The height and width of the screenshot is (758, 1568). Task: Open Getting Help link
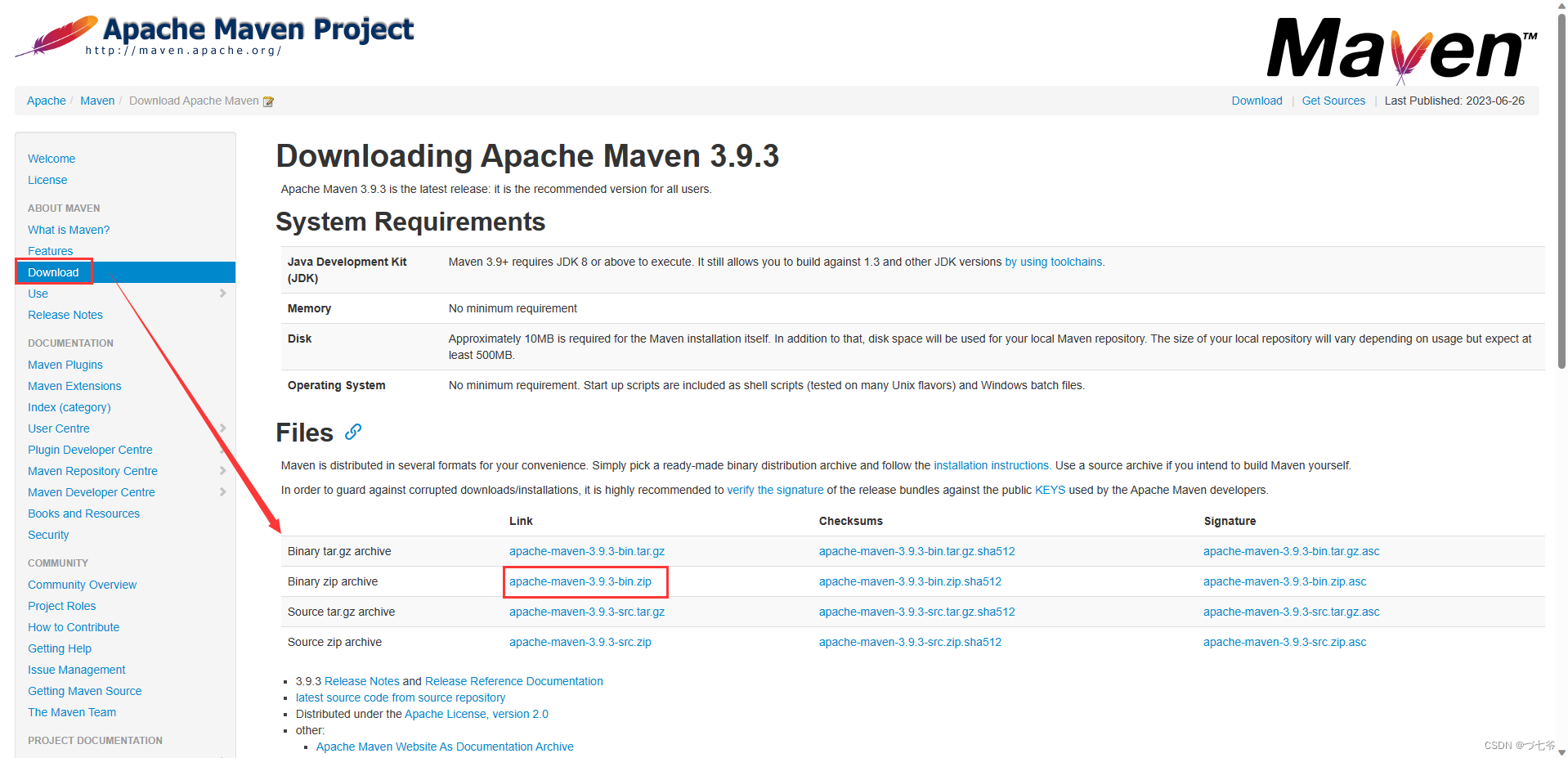point(60,648)
